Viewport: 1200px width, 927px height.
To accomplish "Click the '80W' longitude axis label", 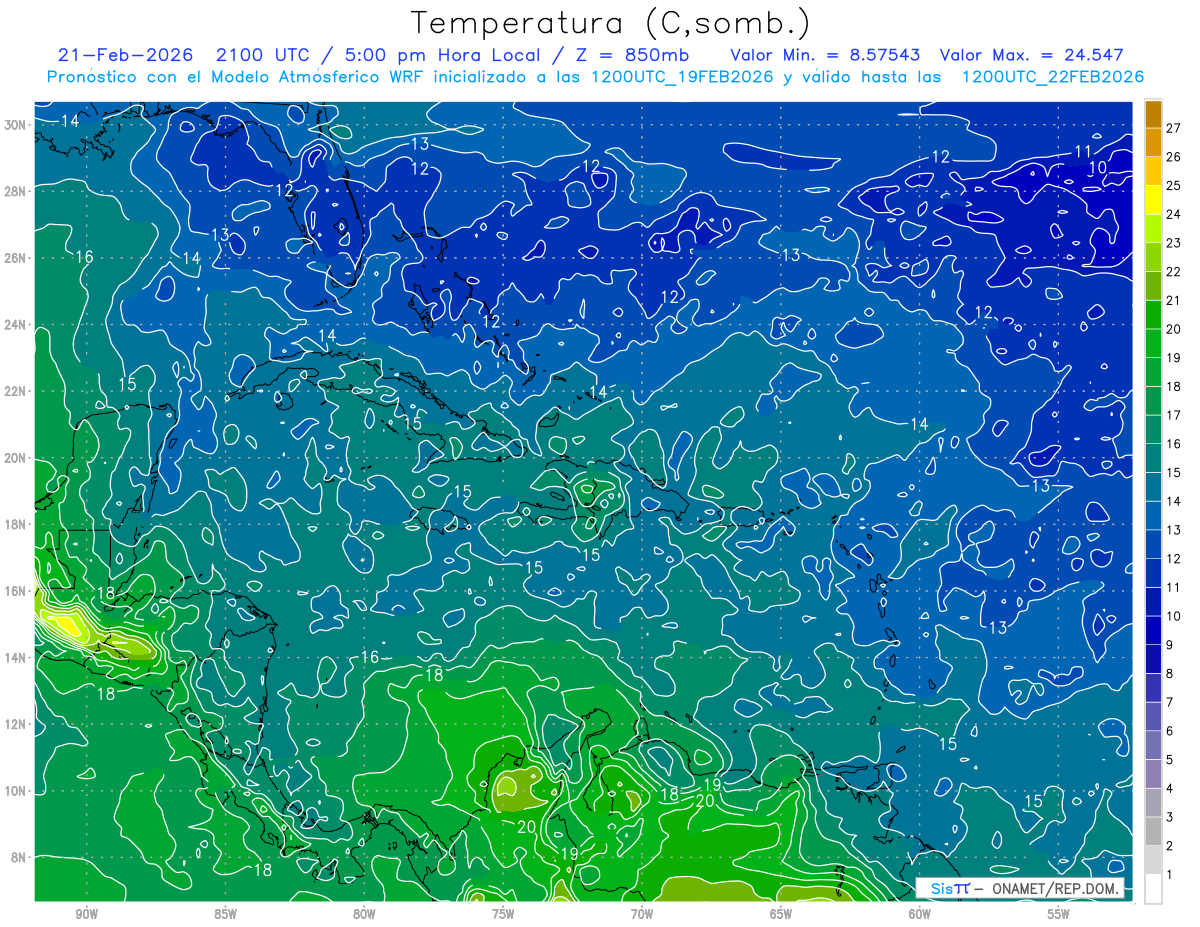I will (364, 914).
